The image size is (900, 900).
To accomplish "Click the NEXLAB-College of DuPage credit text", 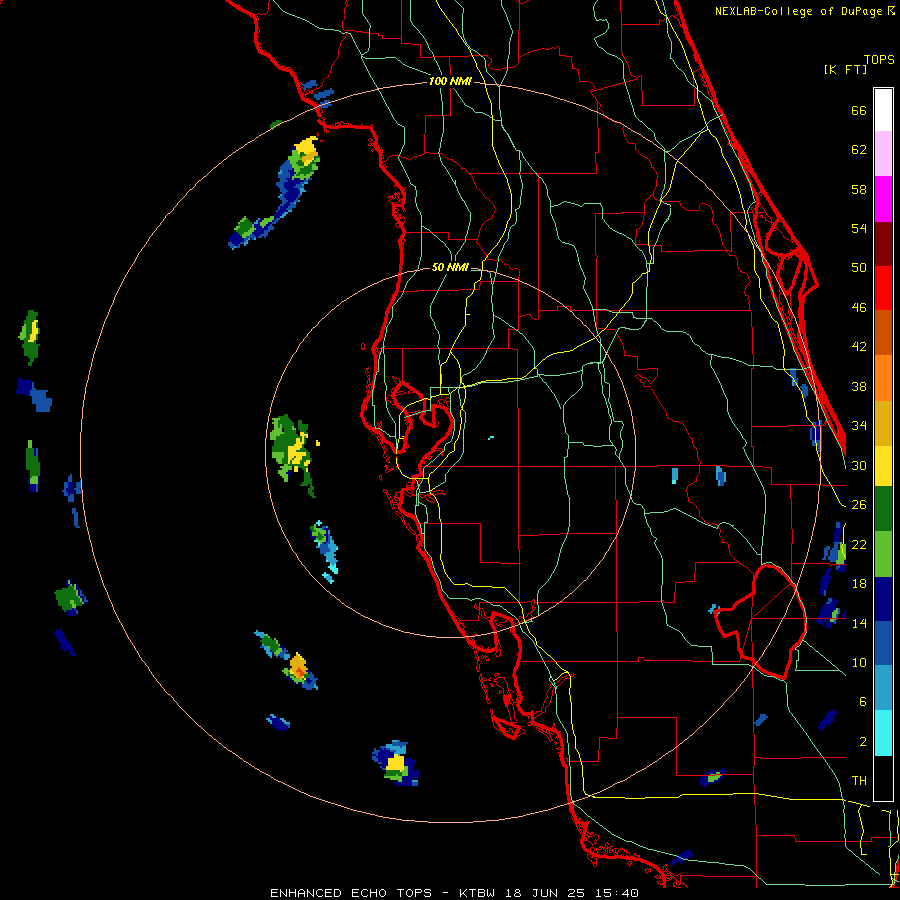I will 798,11.
